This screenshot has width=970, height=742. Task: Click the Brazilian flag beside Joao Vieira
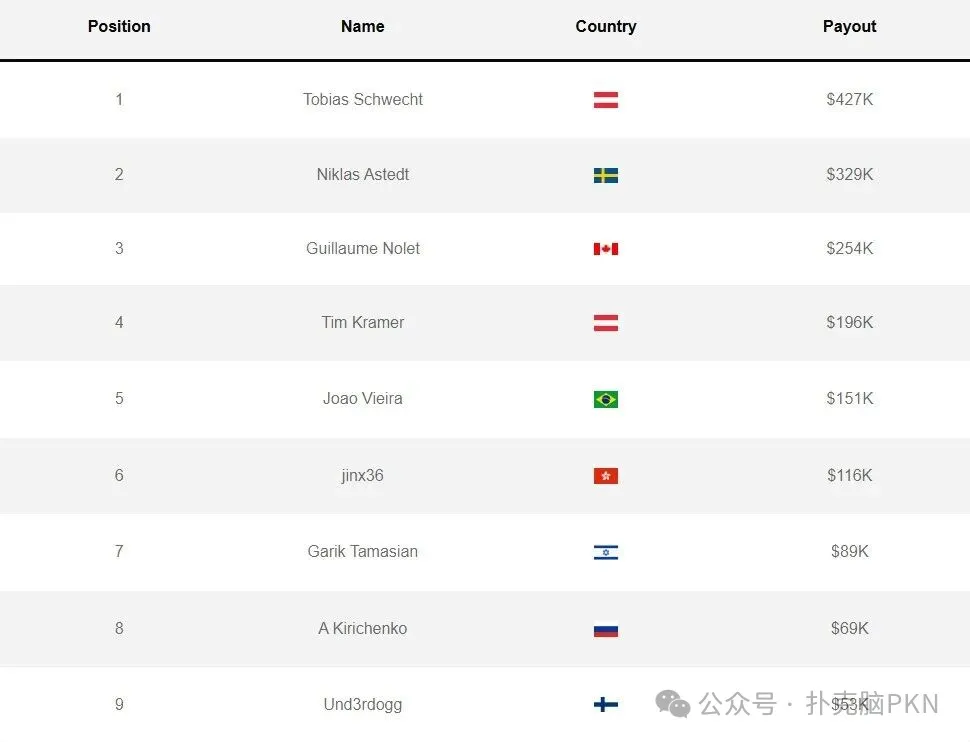tap(605, 399)
